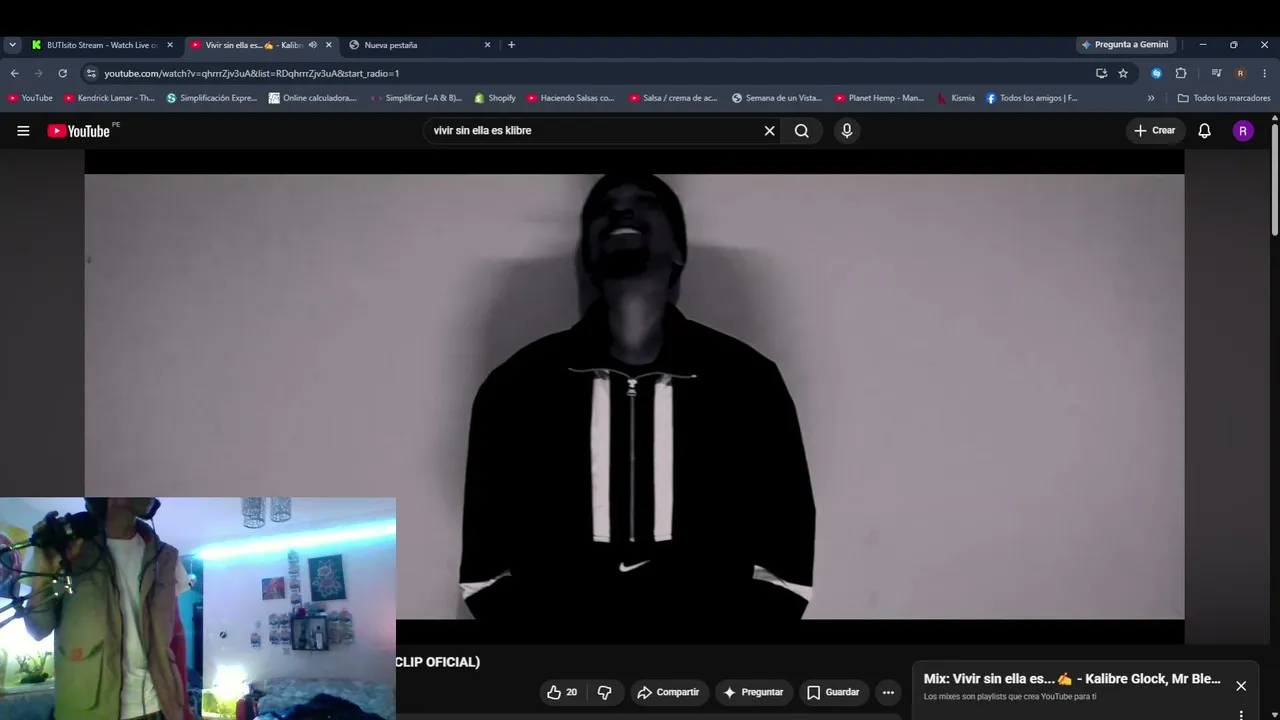Reload the YouTube page
Image resolution: width=1280 pixels, height=720 pixels.
pos(62,73)
